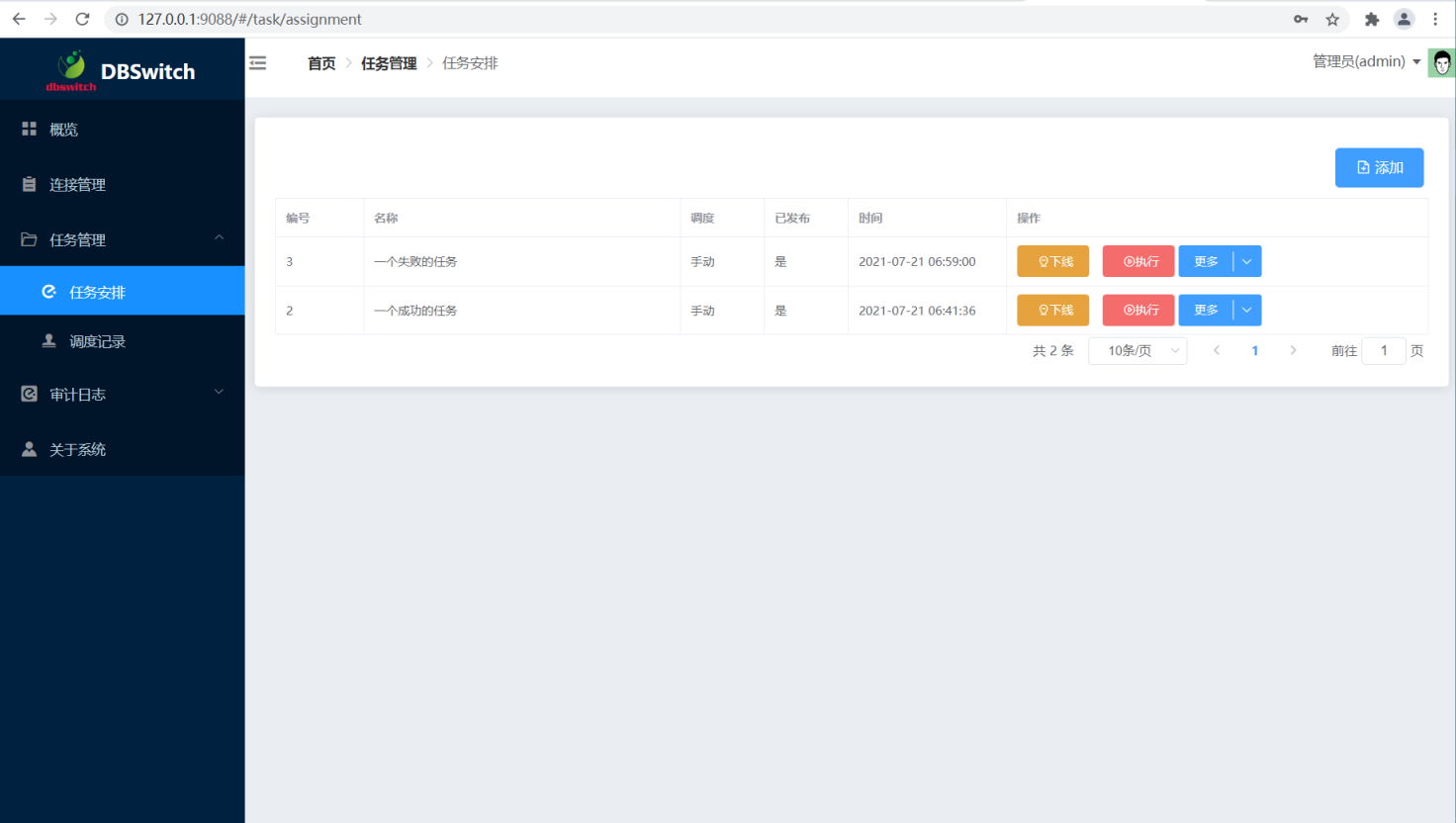This screenshot has width=1456, height=823.
Task: Collapse the 任务管理 sidebar group
Action: point(219,238)
